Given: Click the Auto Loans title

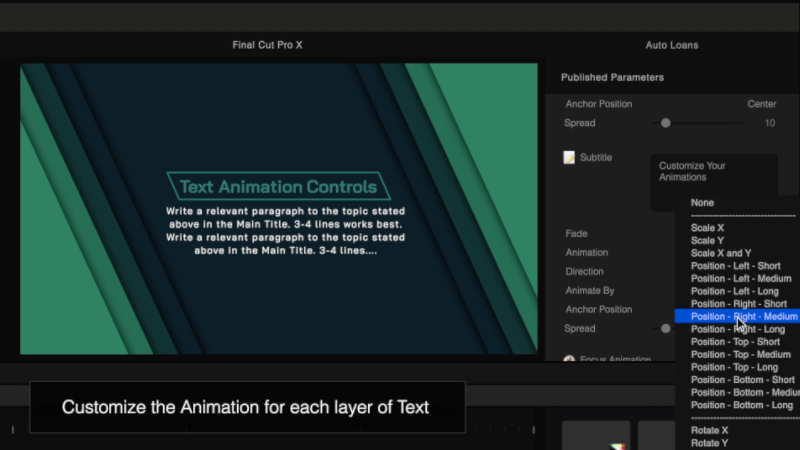Looking at the screenshot, I should [671, 45].
